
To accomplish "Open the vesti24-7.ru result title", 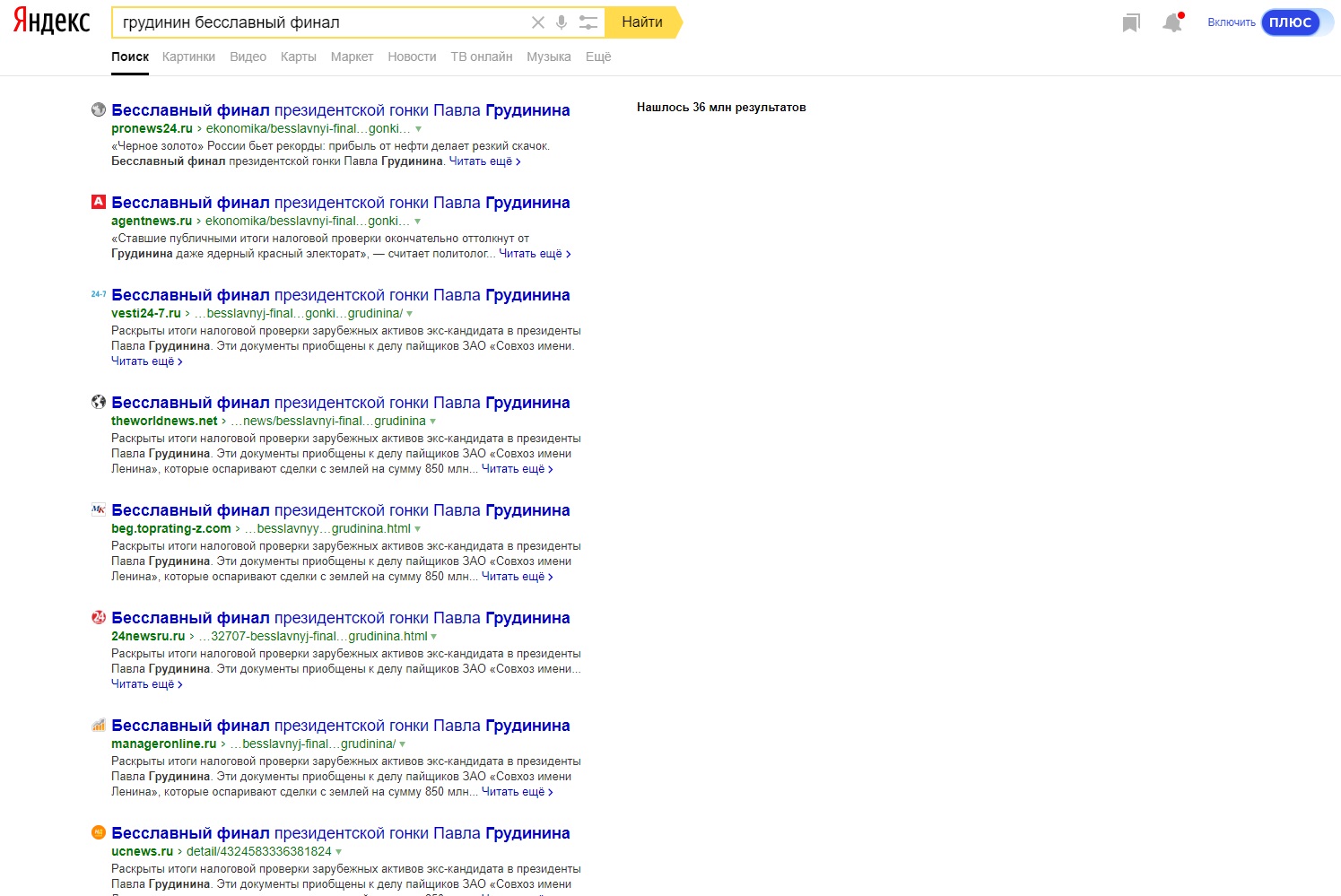I will pos(341,295).
